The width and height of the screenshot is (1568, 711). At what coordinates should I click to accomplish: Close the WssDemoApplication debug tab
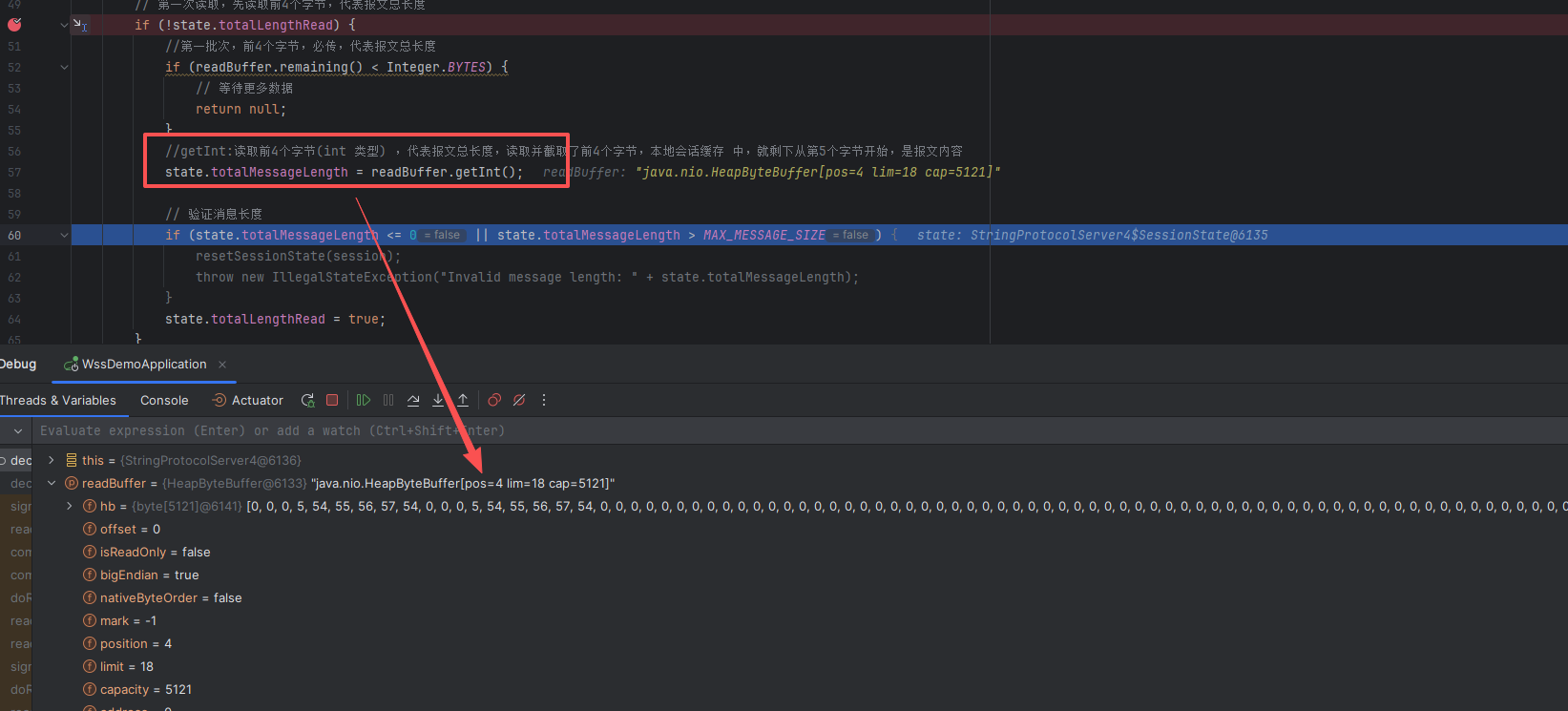(x=222, y=365)
